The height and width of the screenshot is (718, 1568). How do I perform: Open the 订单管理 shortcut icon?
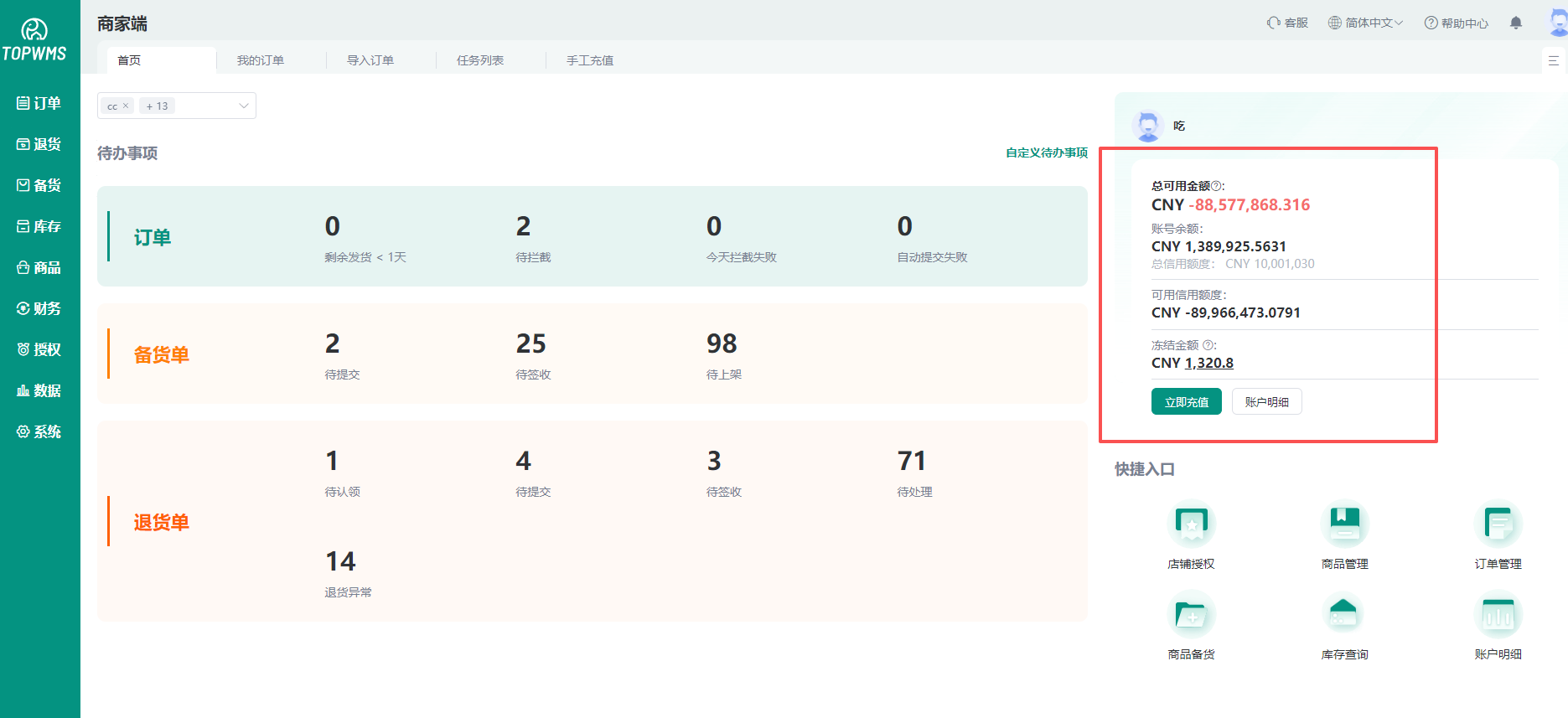point(1498,524)
